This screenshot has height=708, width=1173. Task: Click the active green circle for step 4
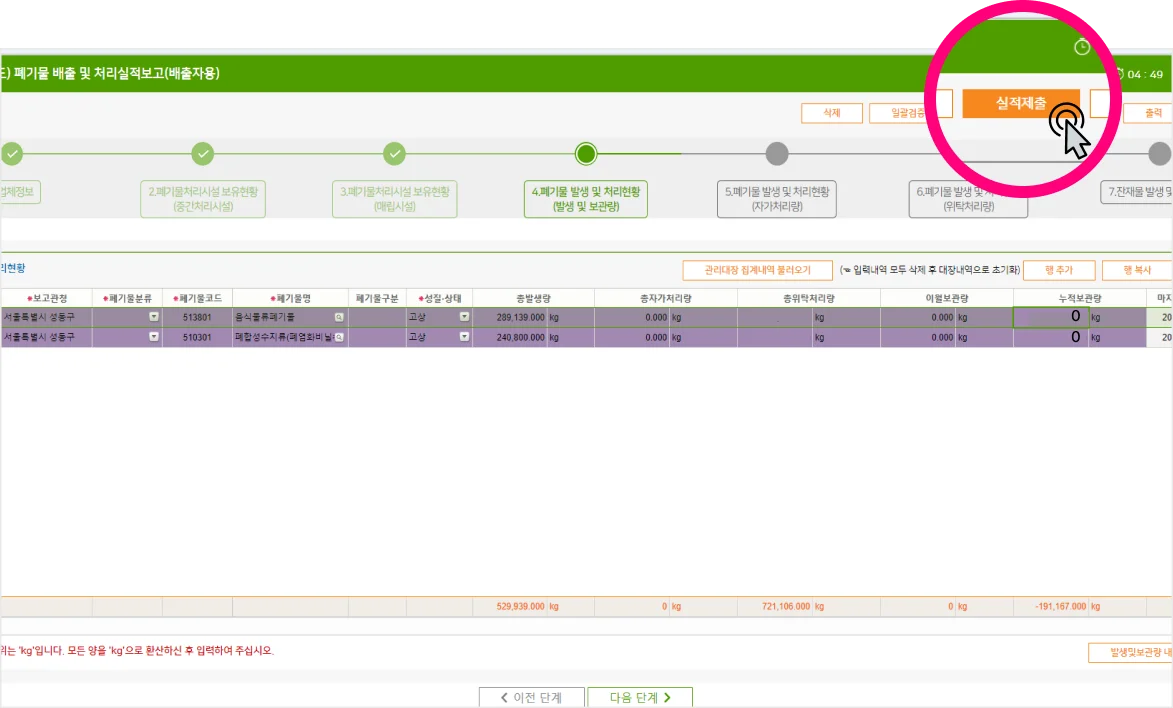coord(586,154)
